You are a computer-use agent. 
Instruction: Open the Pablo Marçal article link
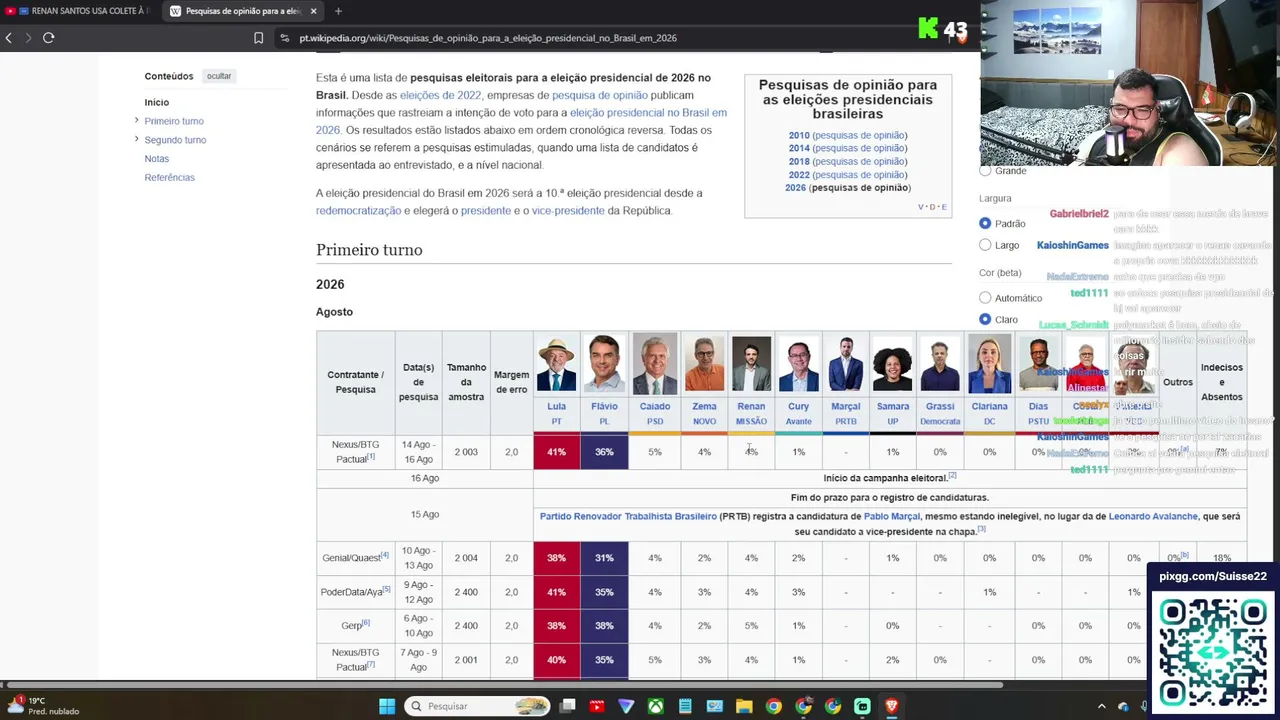891,516
